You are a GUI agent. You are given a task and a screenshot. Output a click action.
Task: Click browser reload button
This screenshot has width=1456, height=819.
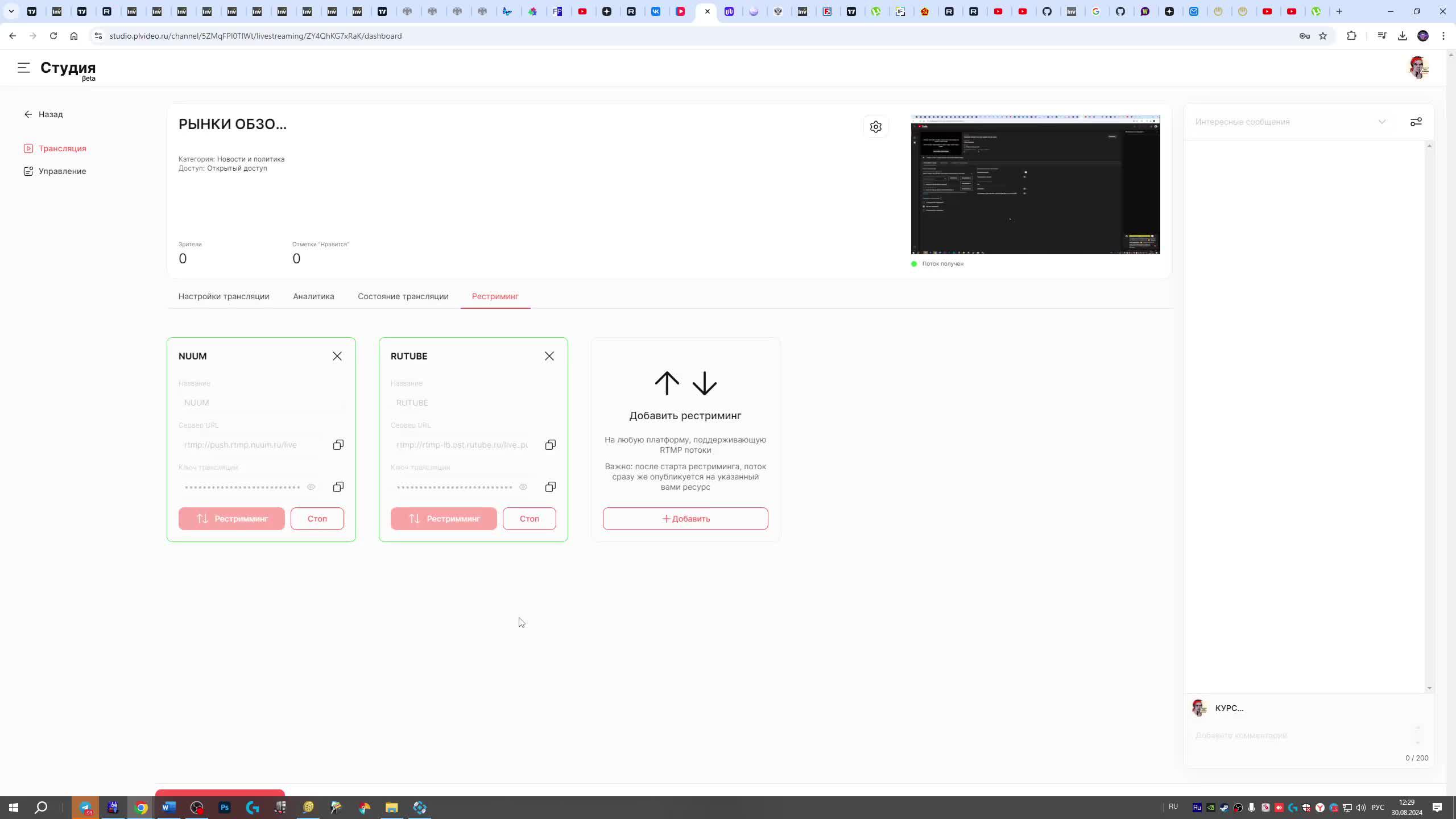[x=53, y=36]
